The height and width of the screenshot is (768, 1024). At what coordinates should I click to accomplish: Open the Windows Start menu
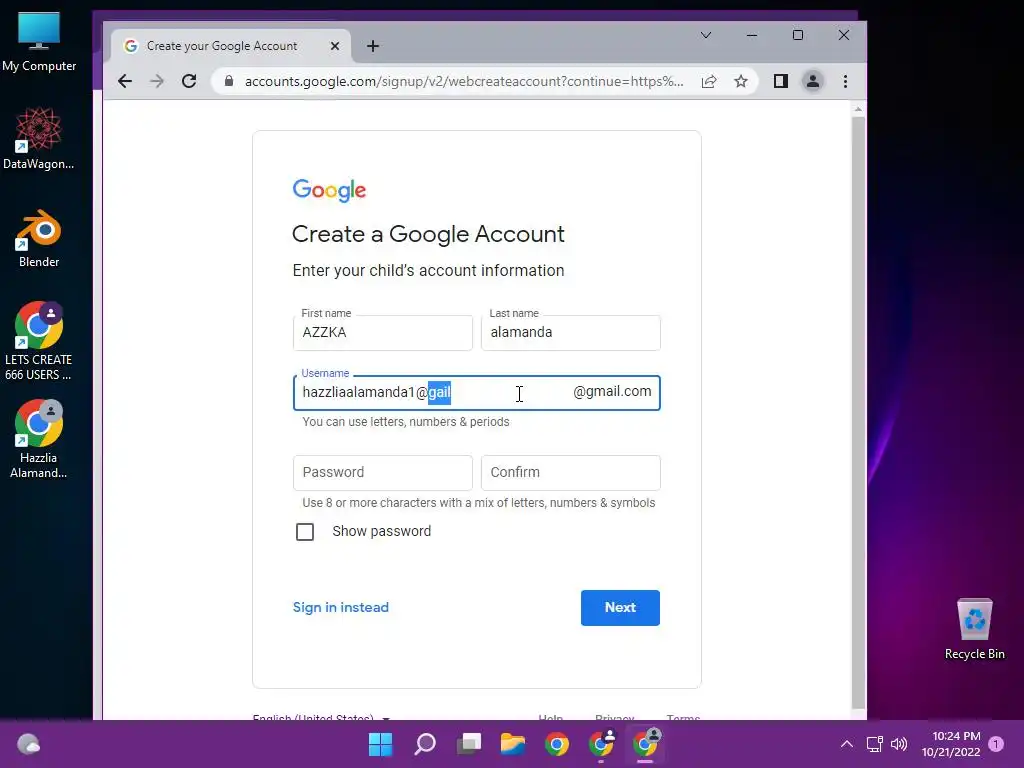point(381,744)
